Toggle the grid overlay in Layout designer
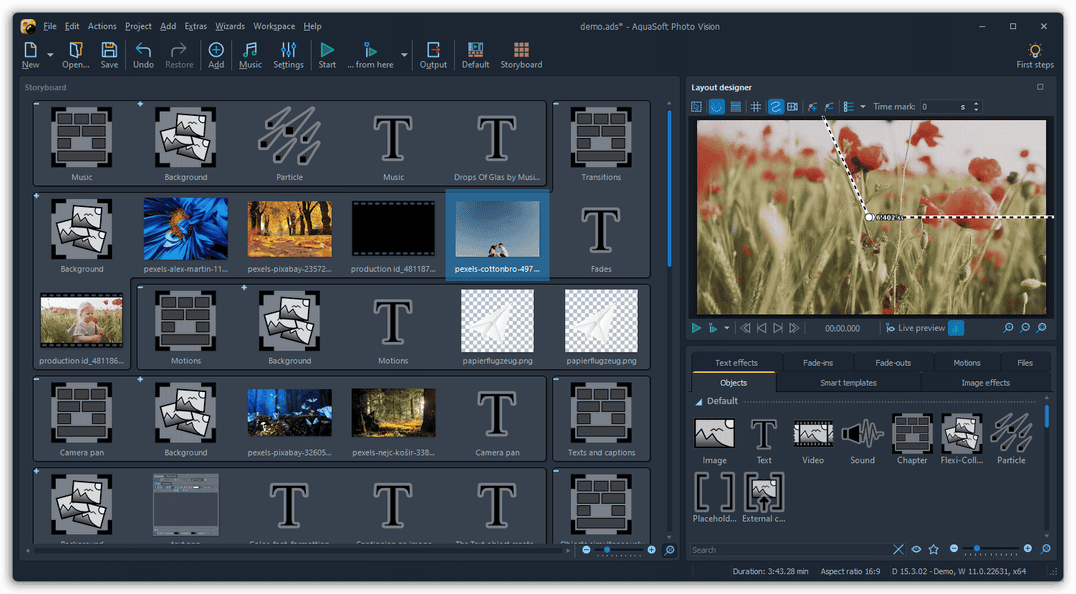The width and height of the screenshot is (1076, 594). click(756, 106)
